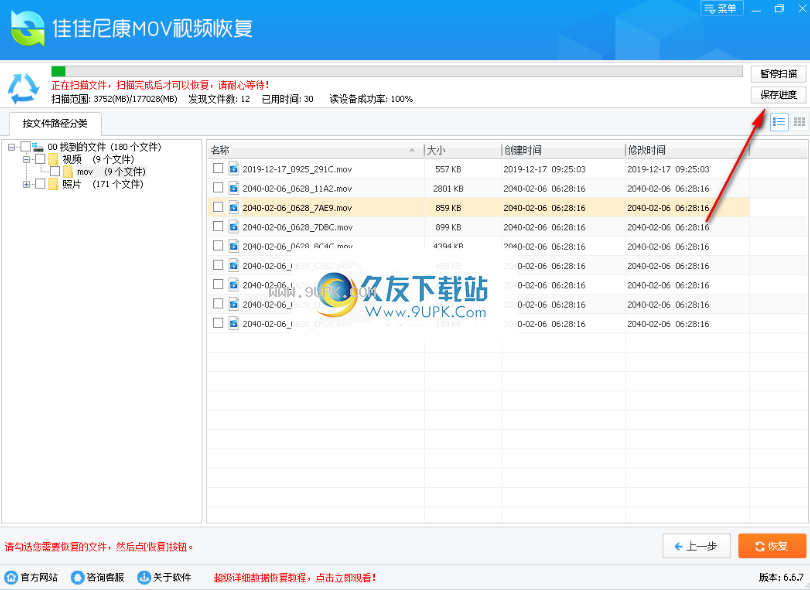Sort by 大小 column header
810x590 pixels.
click(x=462, y=150)
